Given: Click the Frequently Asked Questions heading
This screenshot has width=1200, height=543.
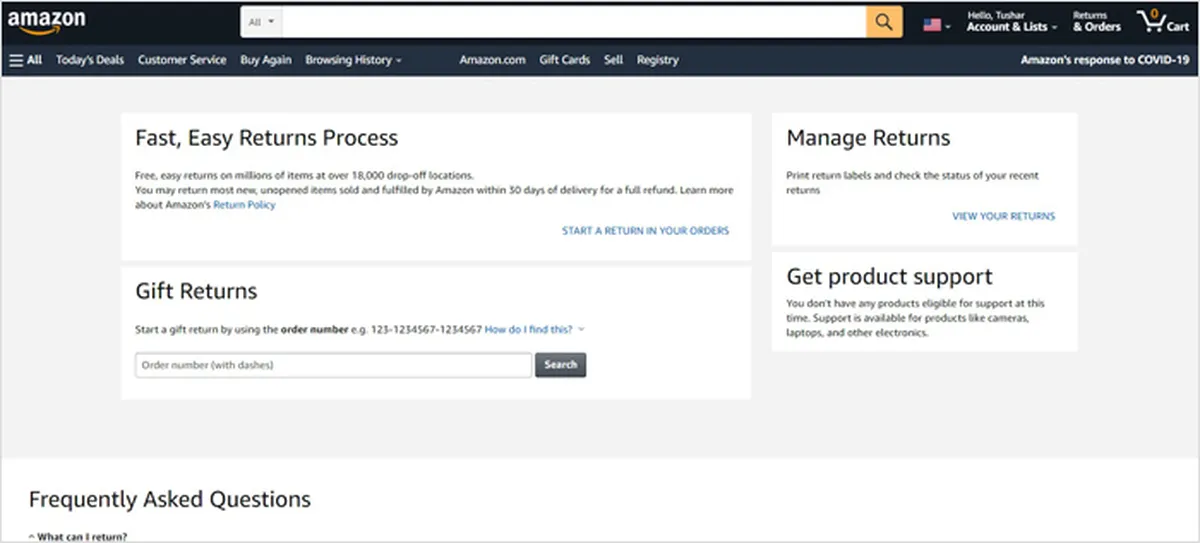Looking at the screenshot, I should (x=170, y=499).
